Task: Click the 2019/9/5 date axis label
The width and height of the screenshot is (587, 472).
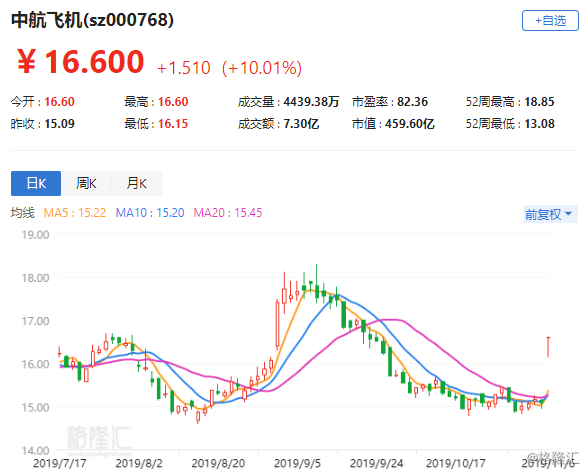Action: 297,463
